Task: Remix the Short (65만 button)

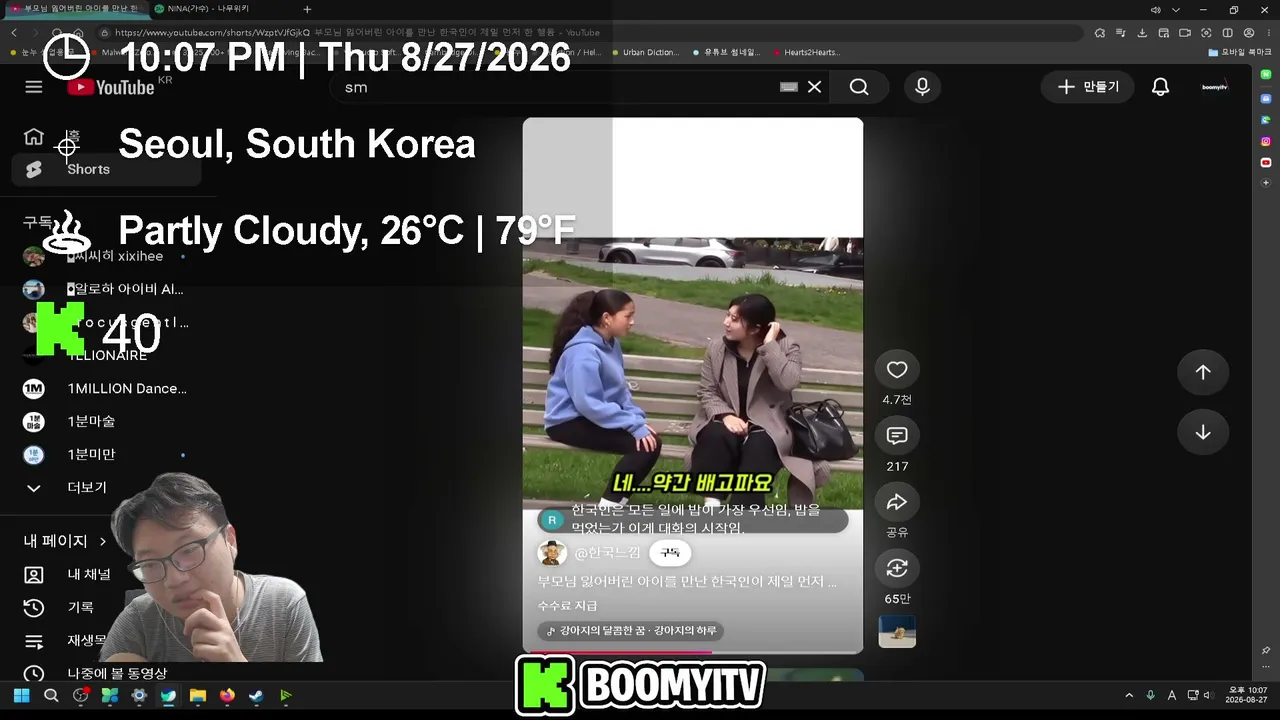Action: [x=897, y=568]
